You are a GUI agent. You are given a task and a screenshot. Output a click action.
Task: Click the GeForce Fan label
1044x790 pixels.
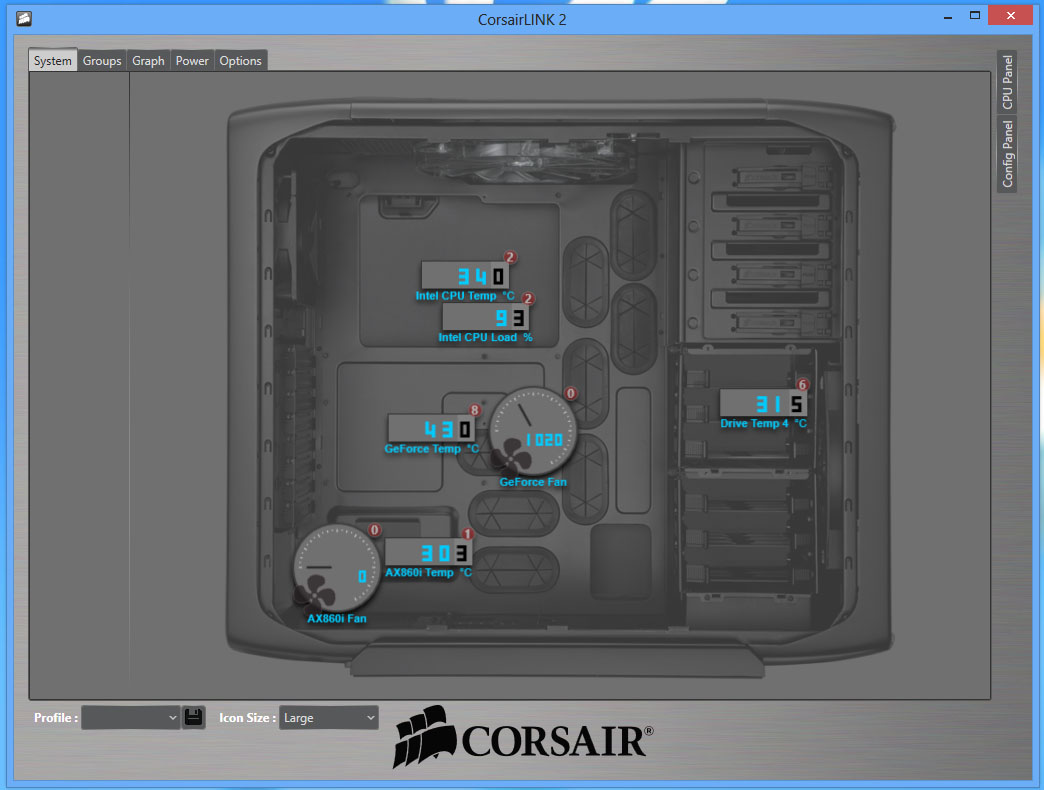tap(533, 482)
